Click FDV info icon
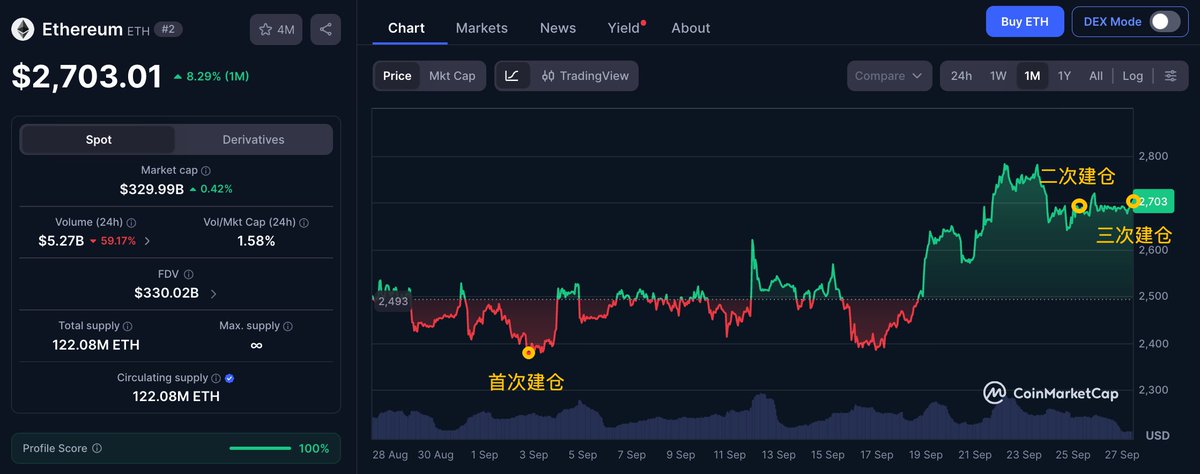This screenshot has height=474, width=1200. pyautogui.click(x=189, y=274)
